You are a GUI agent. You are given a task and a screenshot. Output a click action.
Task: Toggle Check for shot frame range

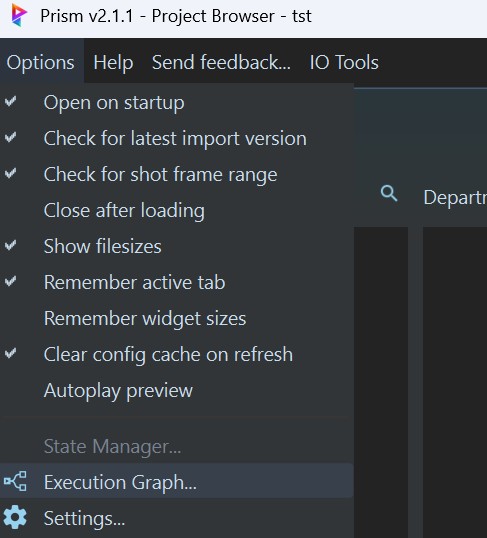point(177,174)
